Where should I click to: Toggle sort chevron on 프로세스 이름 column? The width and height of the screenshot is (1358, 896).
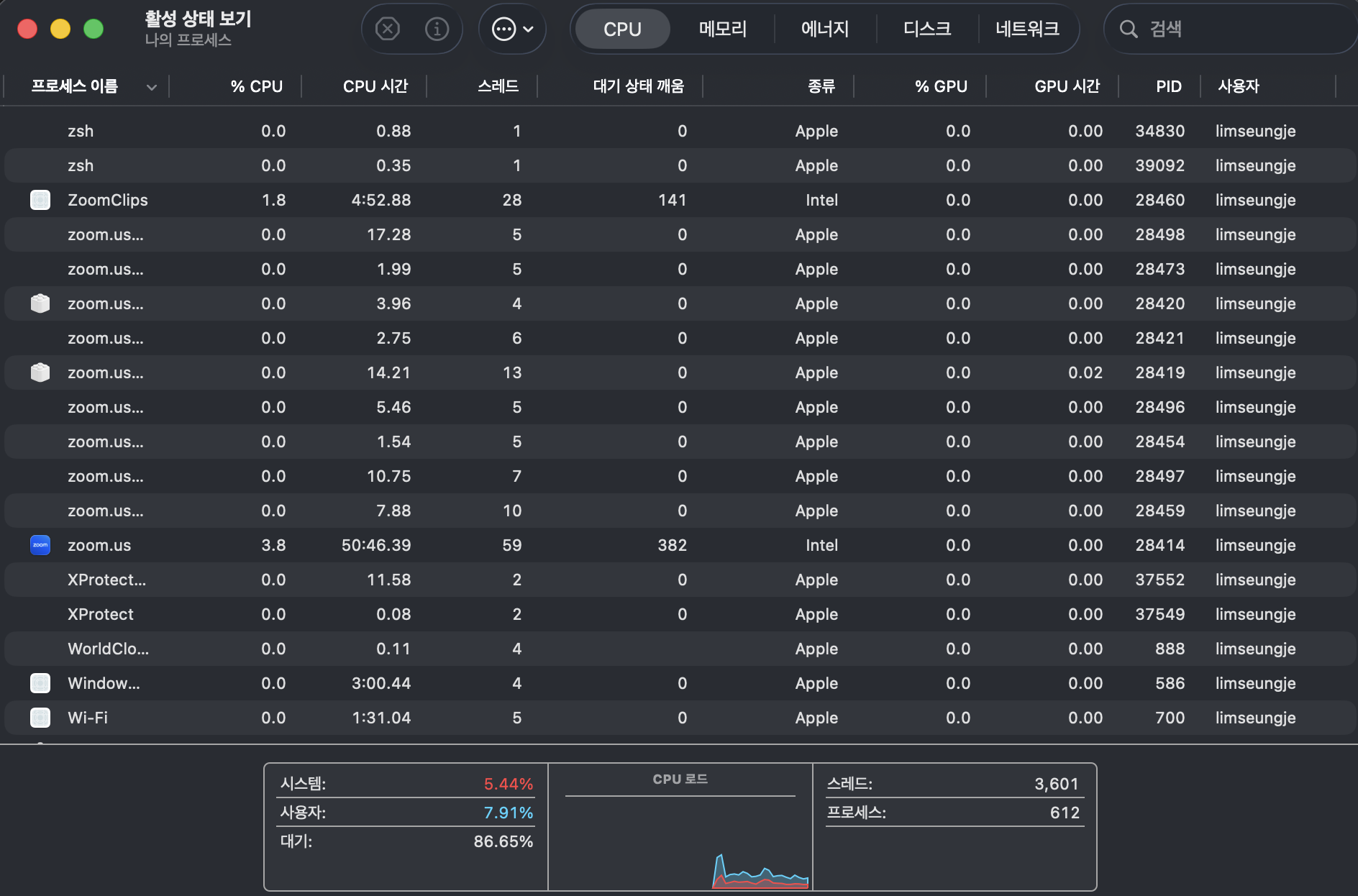tap(152, 87)
